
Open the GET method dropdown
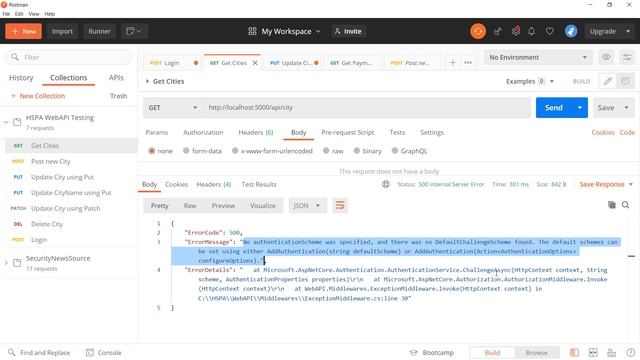pos(173,107)
